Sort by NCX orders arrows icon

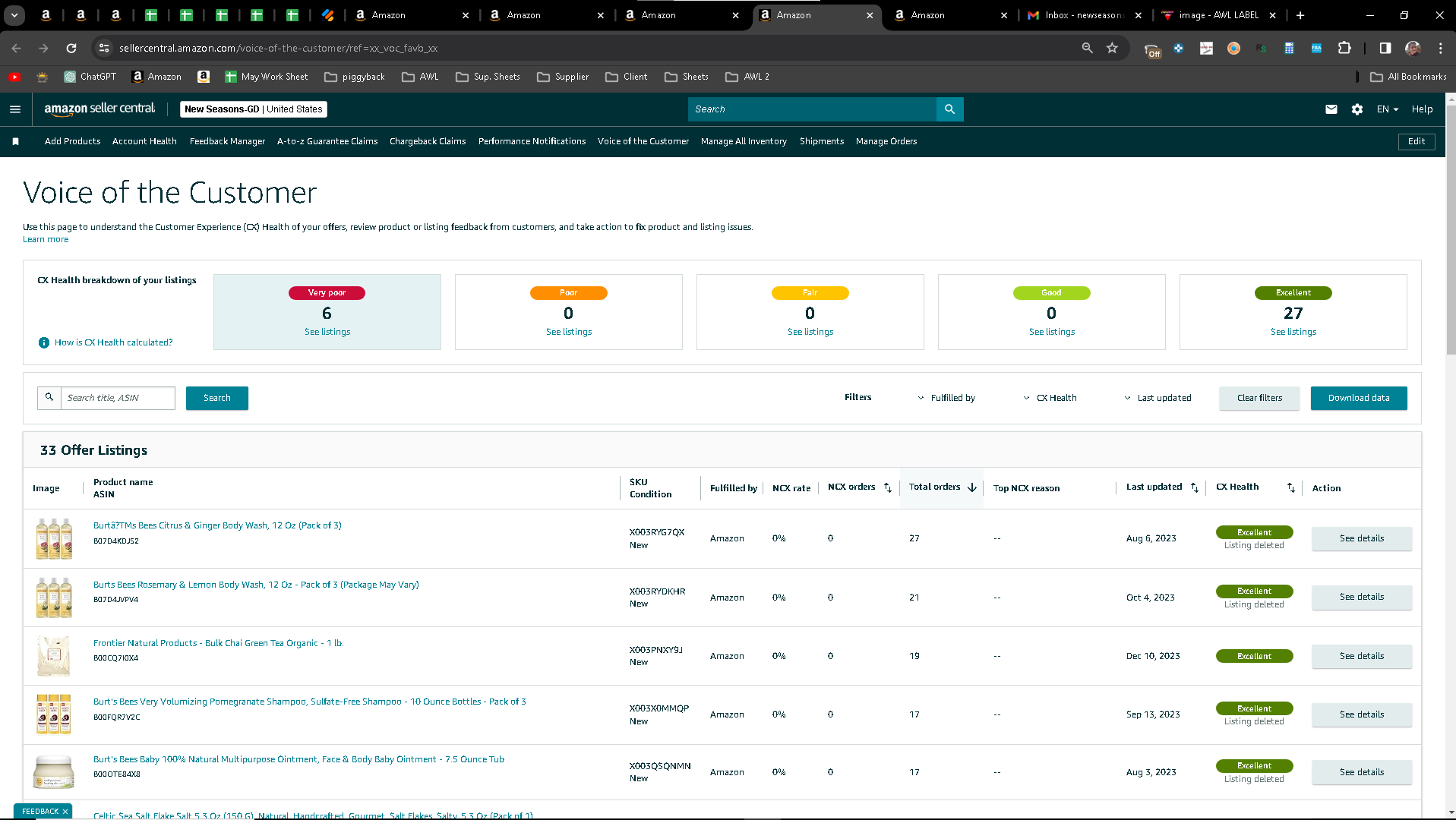pyautogui.click(x=887, y=487)
